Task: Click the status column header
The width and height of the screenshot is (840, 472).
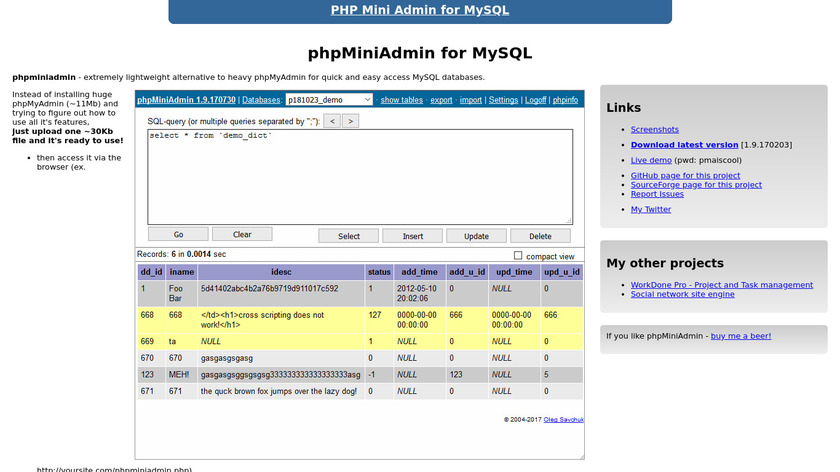Action: coord(379,272)
